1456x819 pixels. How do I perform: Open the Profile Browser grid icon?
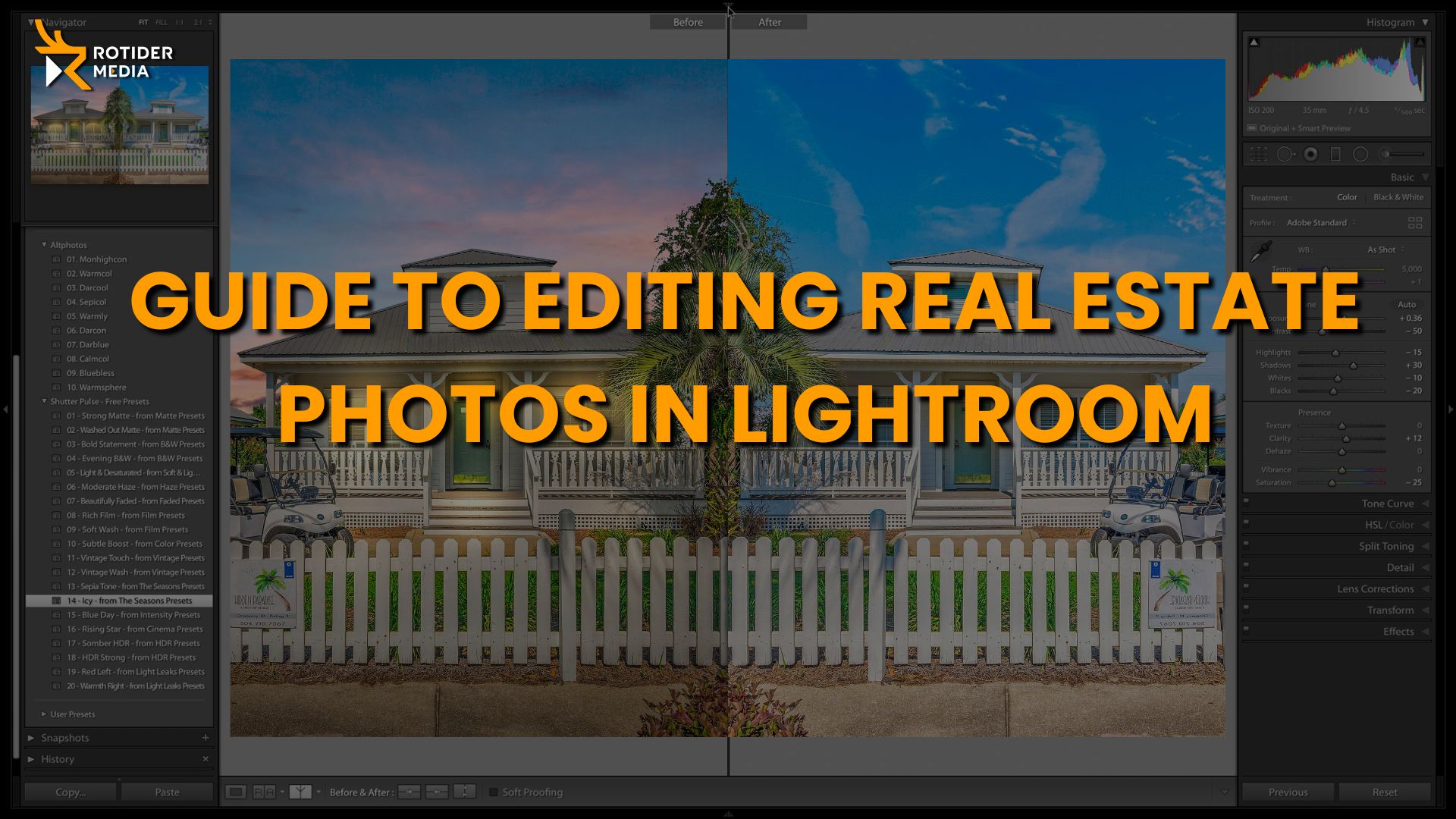pos(1415,223)
